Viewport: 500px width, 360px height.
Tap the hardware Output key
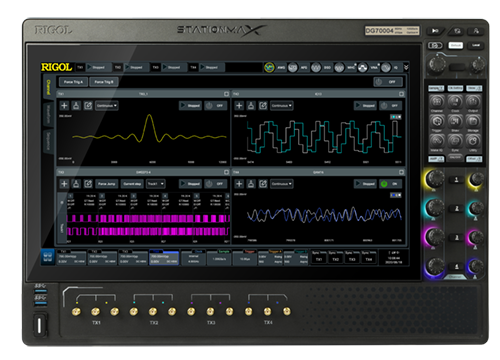(473, 101)
